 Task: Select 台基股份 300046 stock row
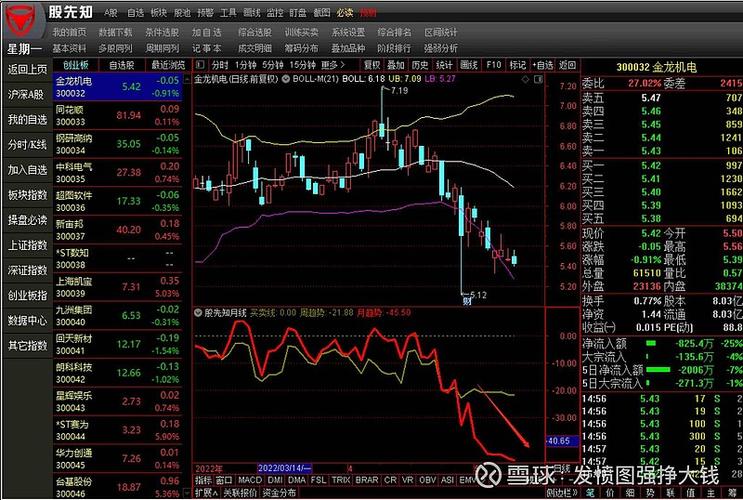118,487
